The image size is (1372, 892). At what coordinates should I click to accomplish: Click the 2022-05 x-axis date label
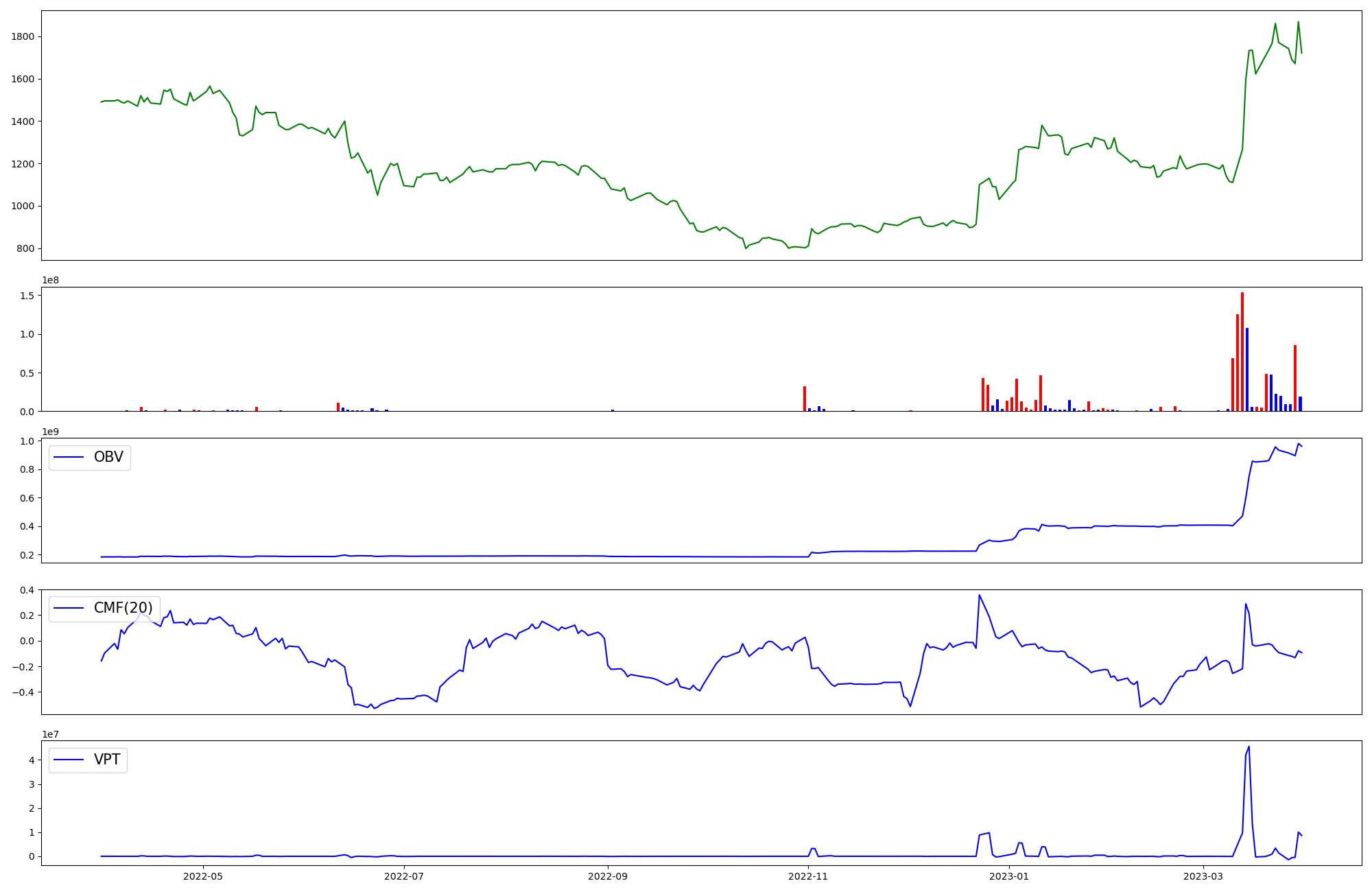pos(204,876)
